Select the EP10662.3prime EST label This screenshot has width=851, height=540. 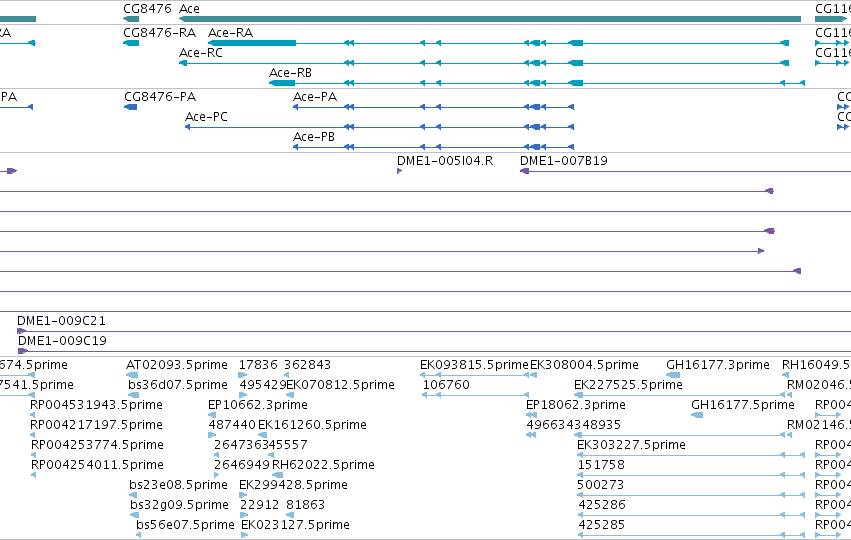point(258,405)
